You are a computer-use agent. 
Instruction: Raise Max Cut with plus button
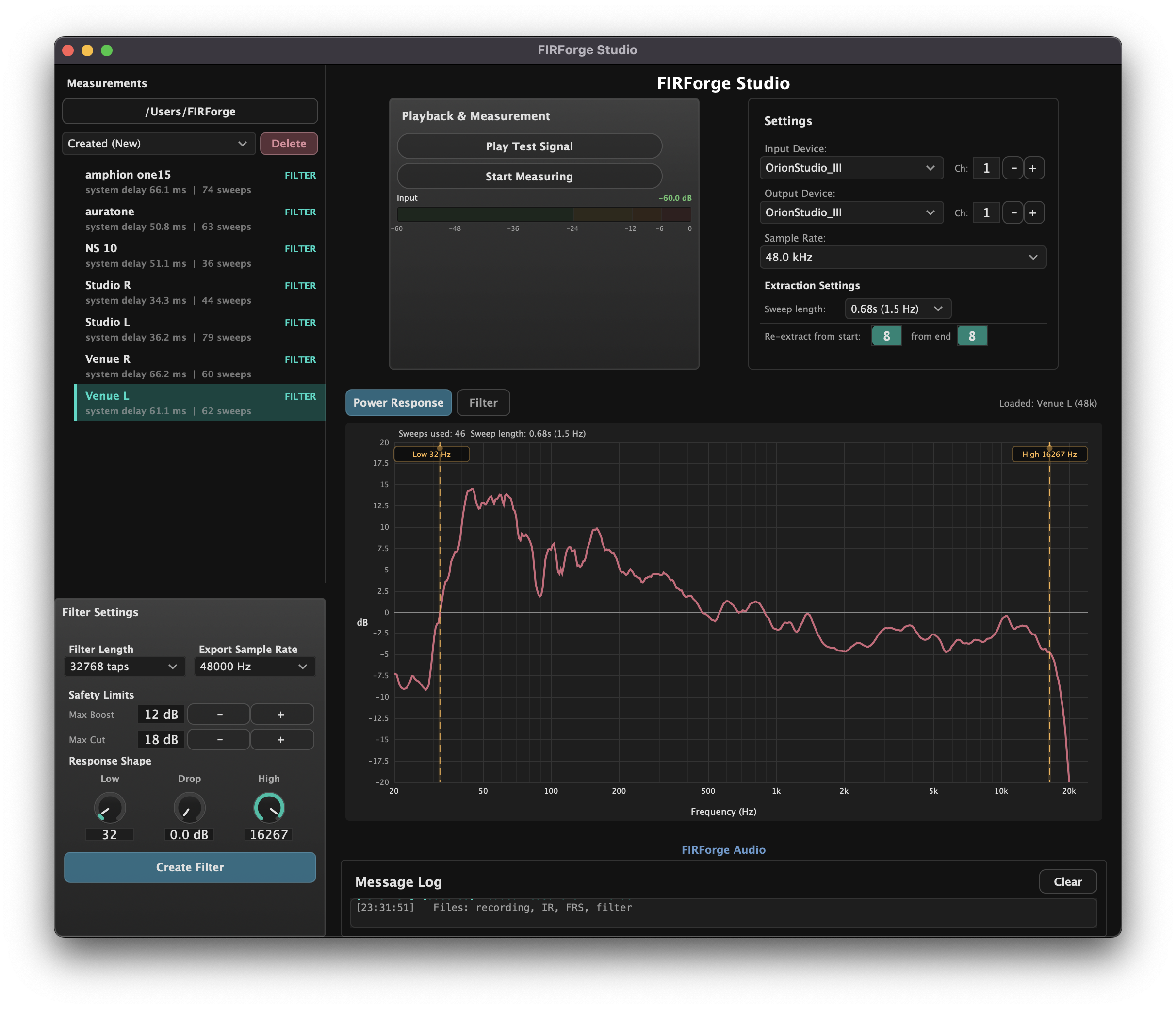point(281,739)
